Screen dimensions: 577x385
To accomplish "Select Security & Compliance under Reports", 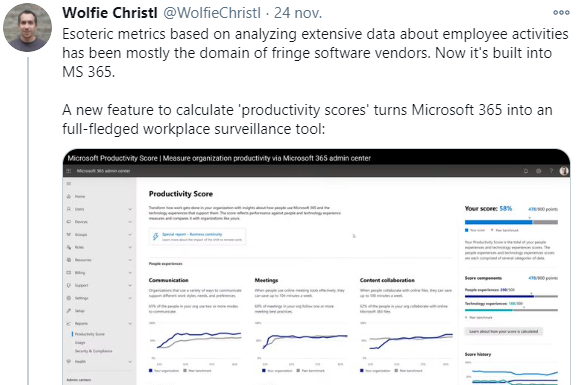I will point(93,351).
